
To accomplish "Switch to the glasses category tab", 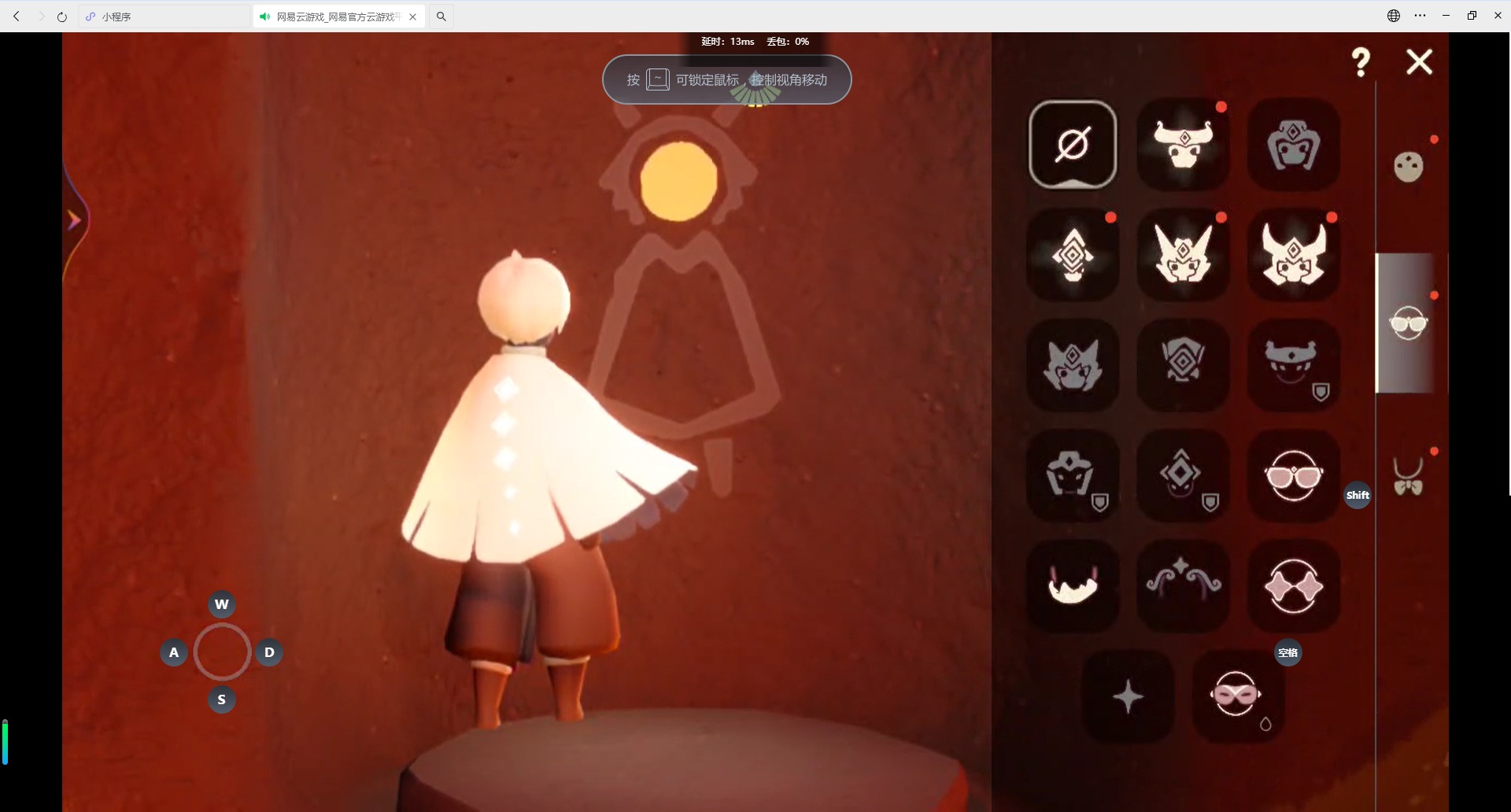I will [1409, 323].
